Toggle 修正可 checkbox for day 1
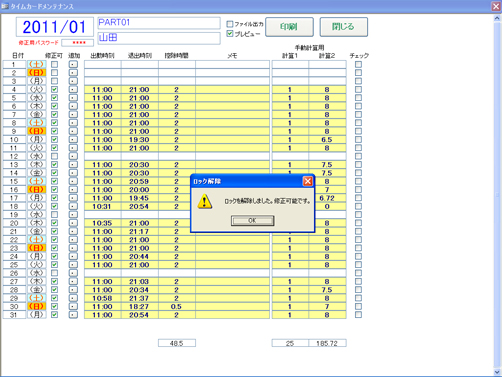502x377 pixels. tap(54, 64)
